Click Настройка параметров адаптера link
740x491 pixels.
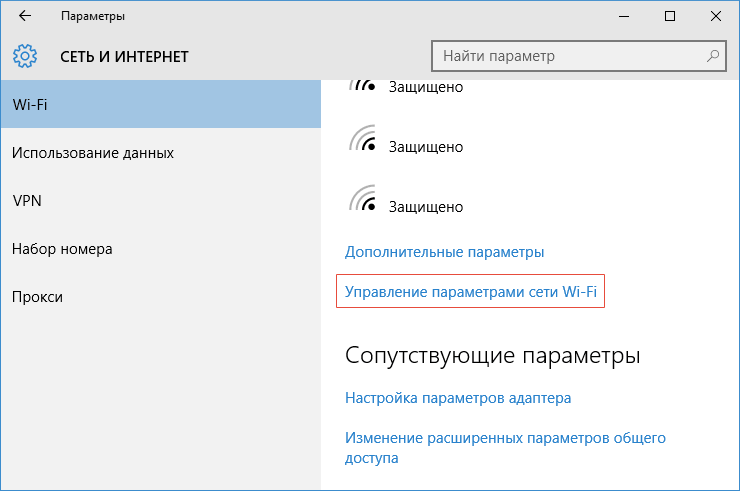(x=458, y=398)
